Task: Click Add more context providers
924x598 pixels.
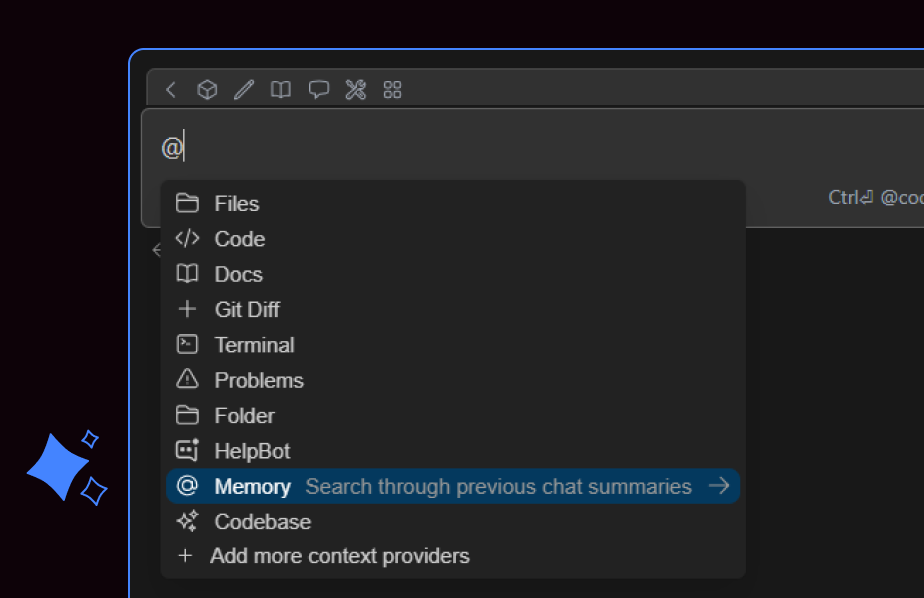Action: click(339, 556)
